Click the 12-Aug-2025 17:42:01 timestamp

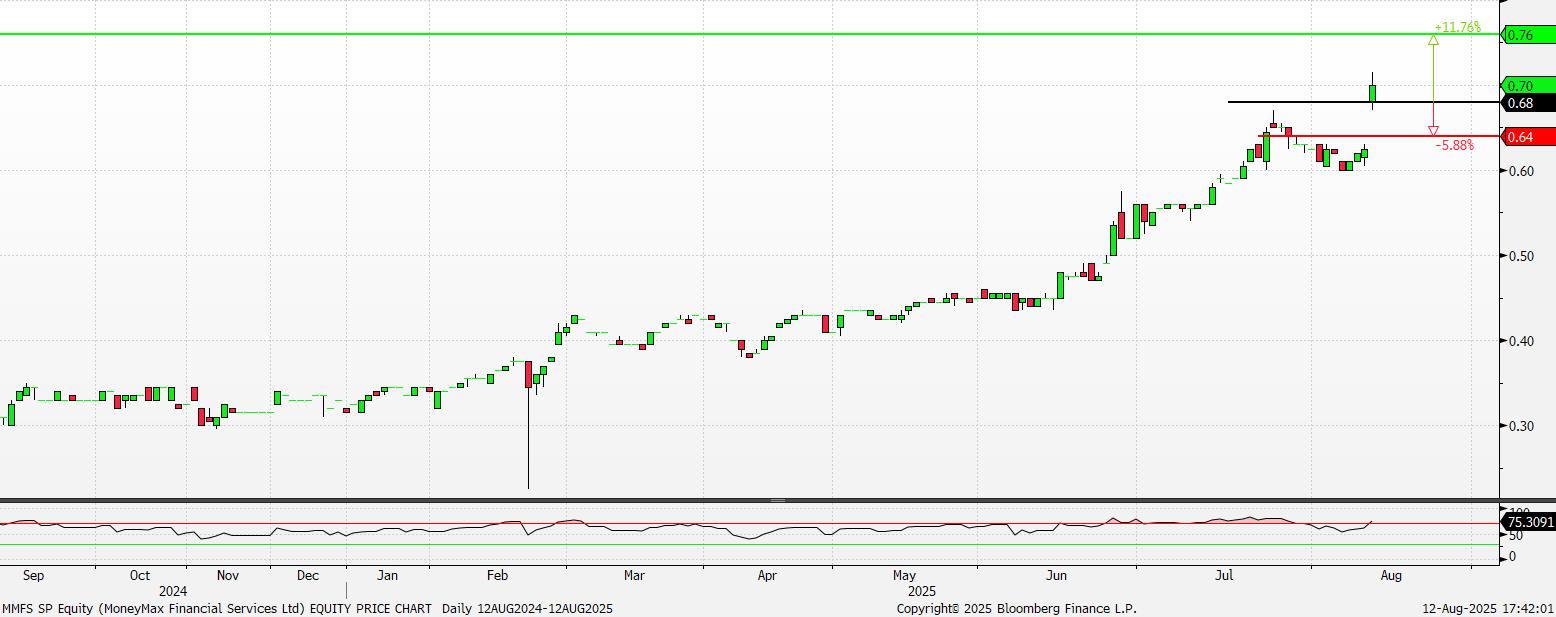click(1489, 608)
